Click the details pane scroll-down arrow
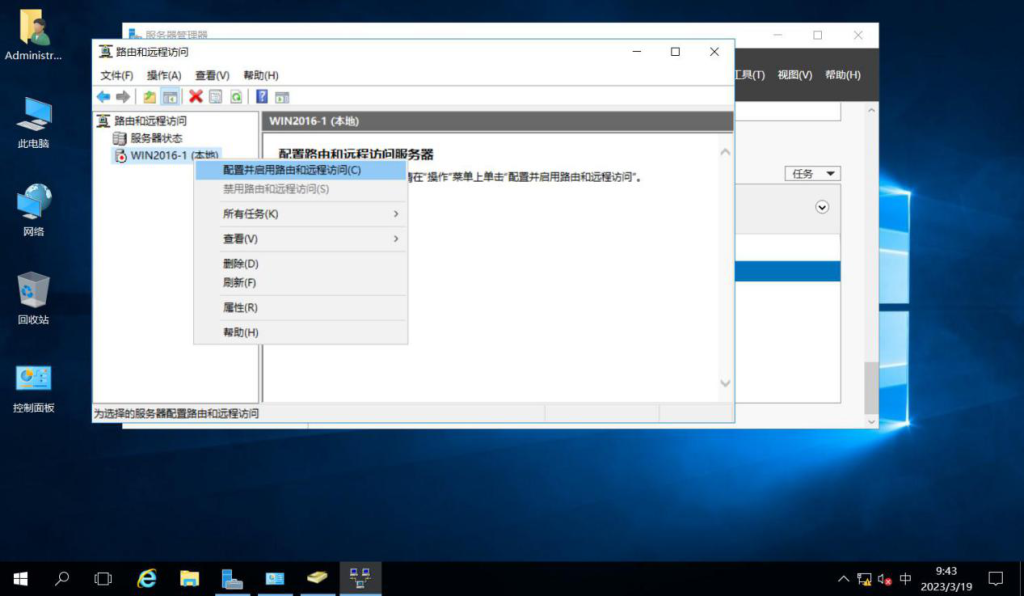Viewport: 1024px width, 596px height. pyautogui.click(x=725, y=383)
